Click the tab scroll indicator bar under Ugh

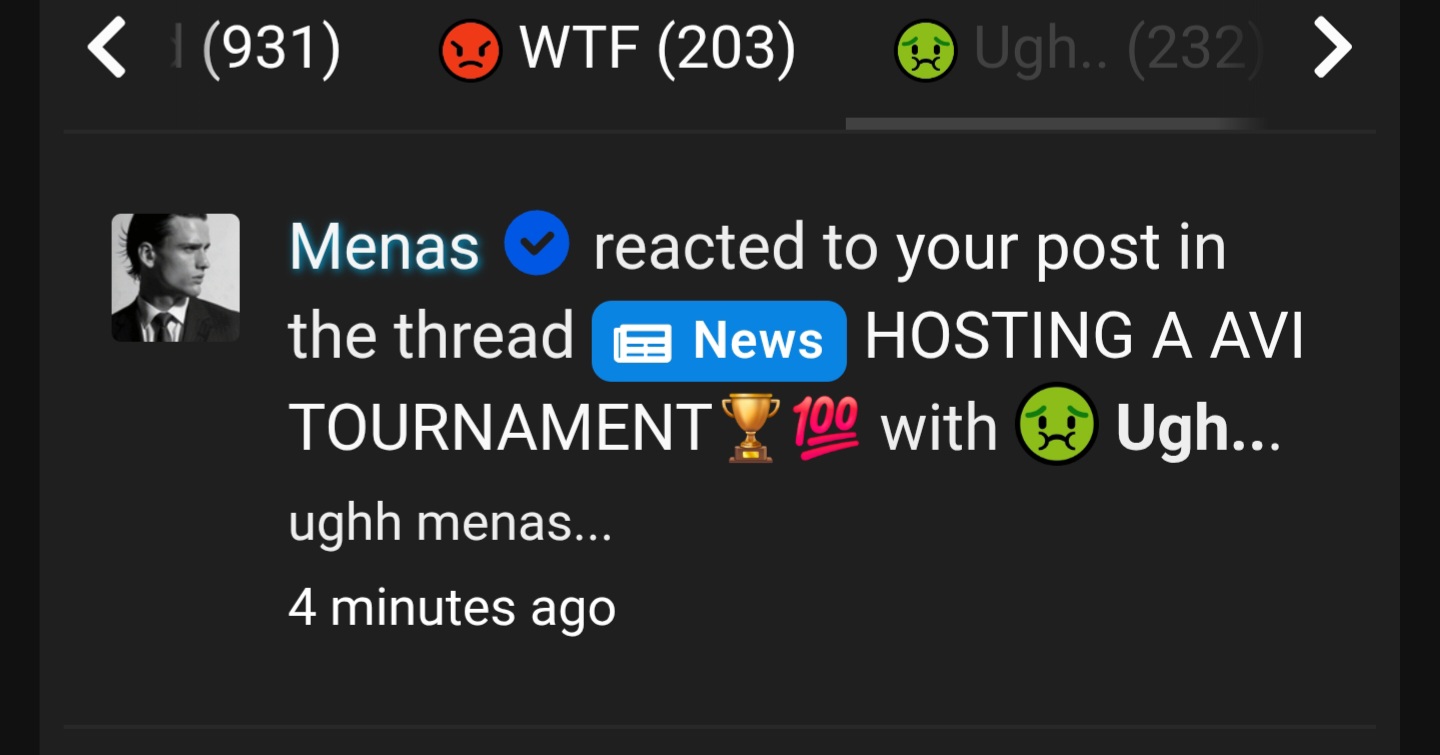point(1055,124)
